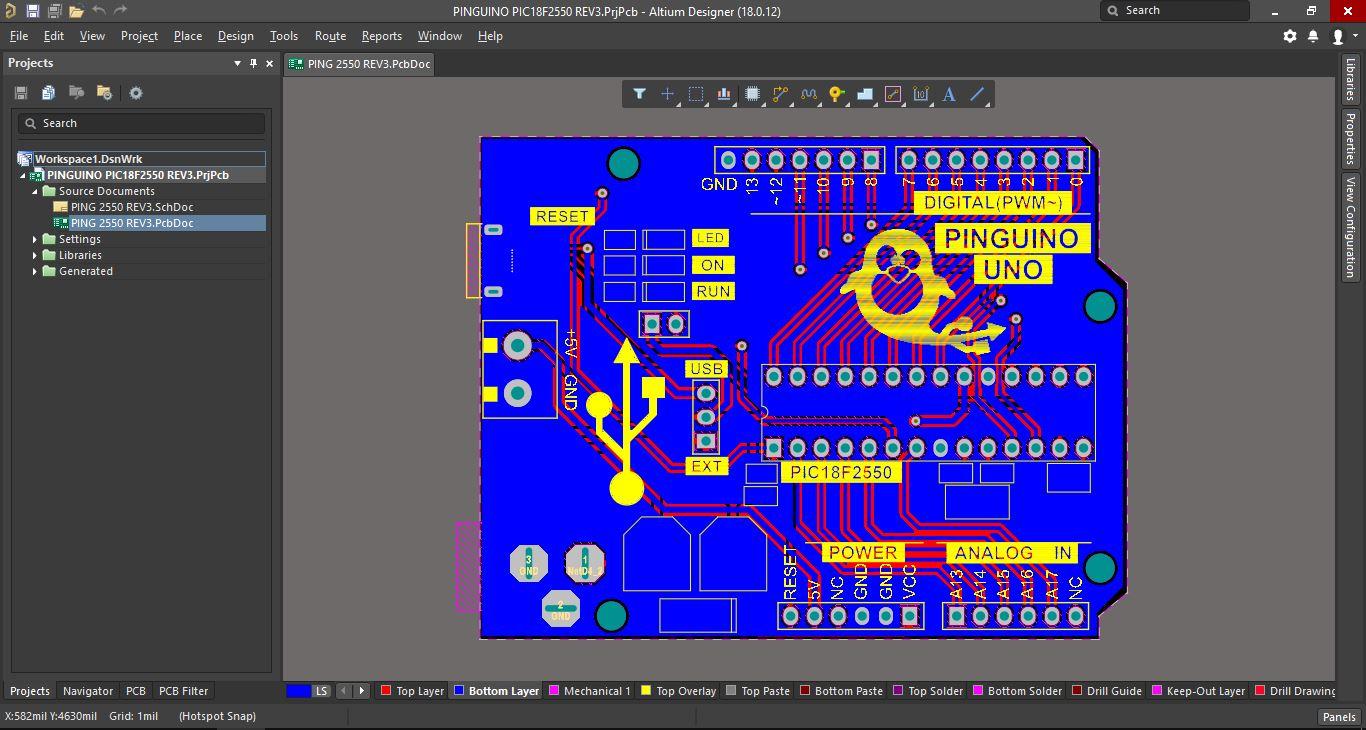This screenshot has height=730, width=1366.
Task: Select the Move Objects crosshair tool
Action: 667,94
